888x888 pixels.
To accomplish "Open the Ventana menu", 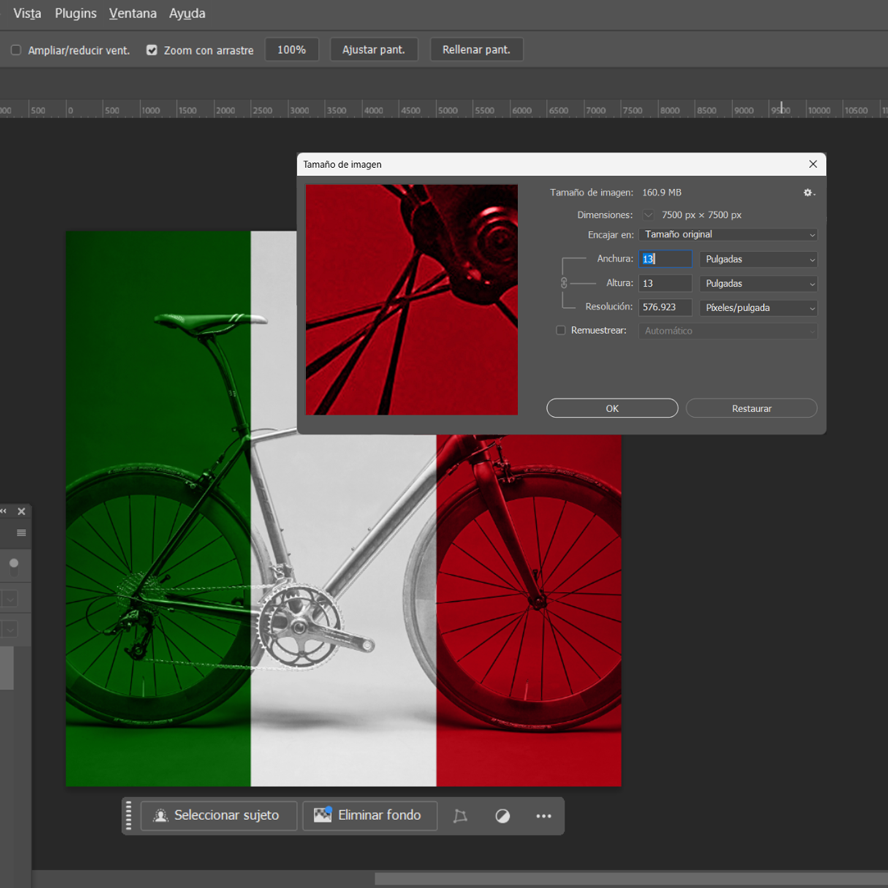I will click(132, 13).
